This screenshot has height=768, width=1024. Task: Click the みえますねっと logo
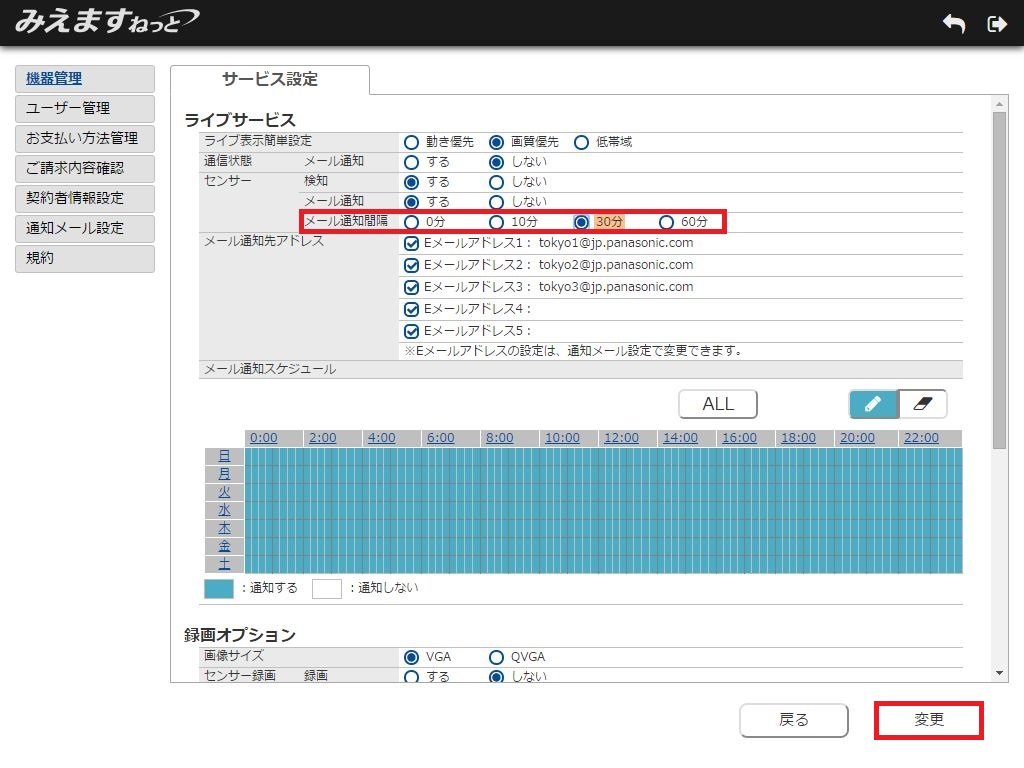106,22
